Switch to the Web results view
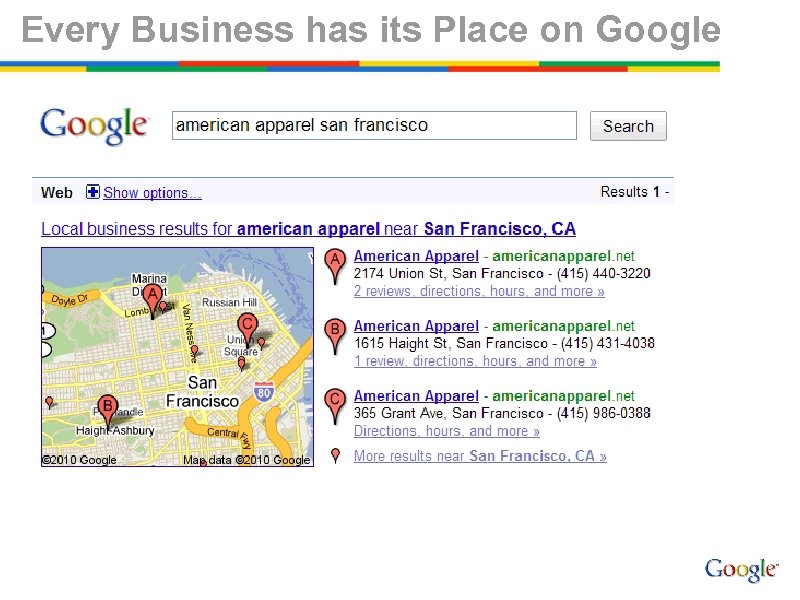Screen dimensions: 800x600 tap(56, 192)
